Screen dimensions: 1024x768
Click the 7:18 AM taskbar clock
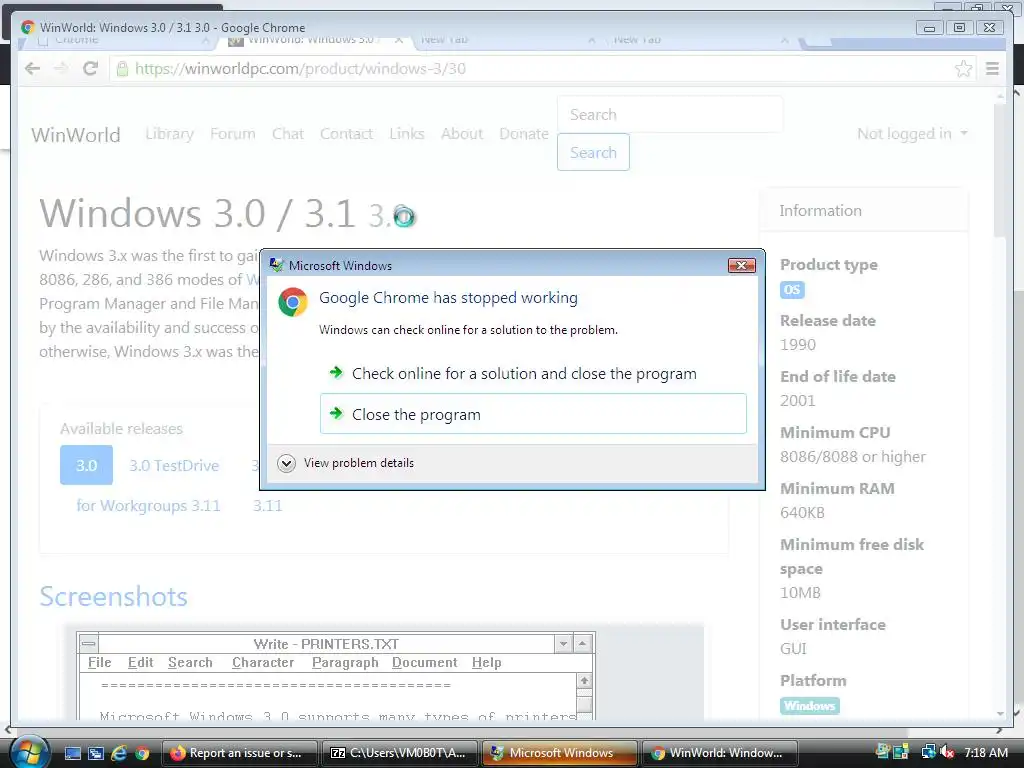[986, 752]
